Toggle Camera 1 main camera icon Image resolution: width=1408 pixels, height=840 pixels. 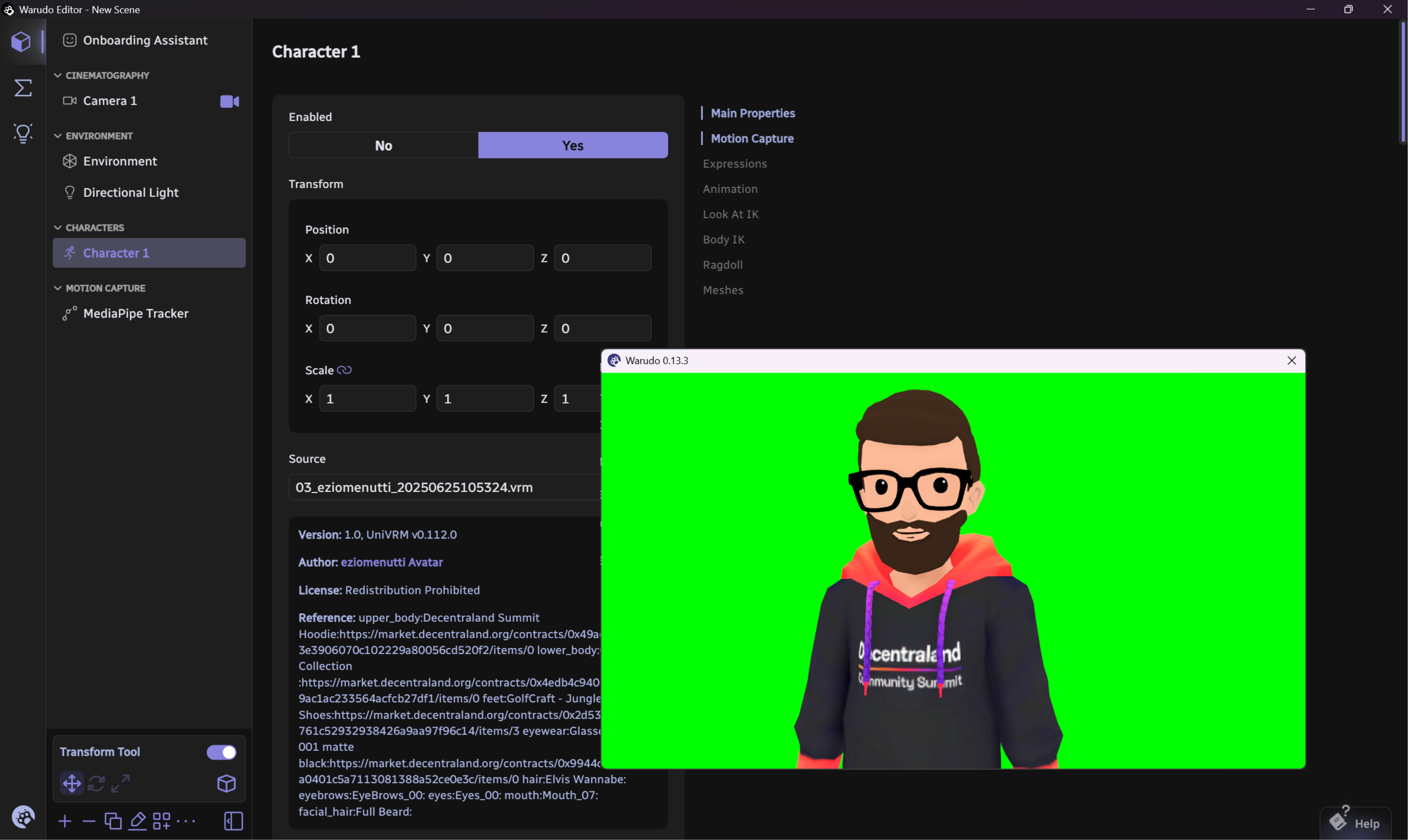tap(229, 101)
